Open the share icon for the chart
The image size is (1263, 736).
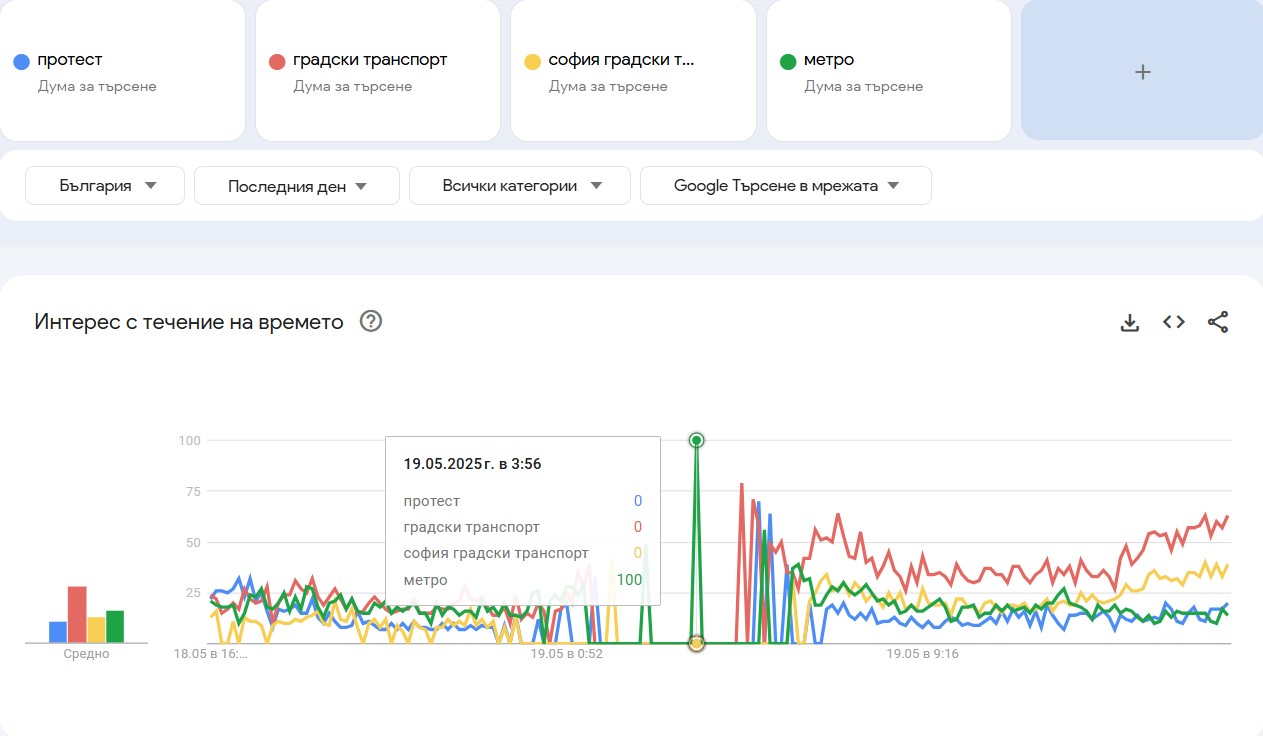click(1217, 321)
